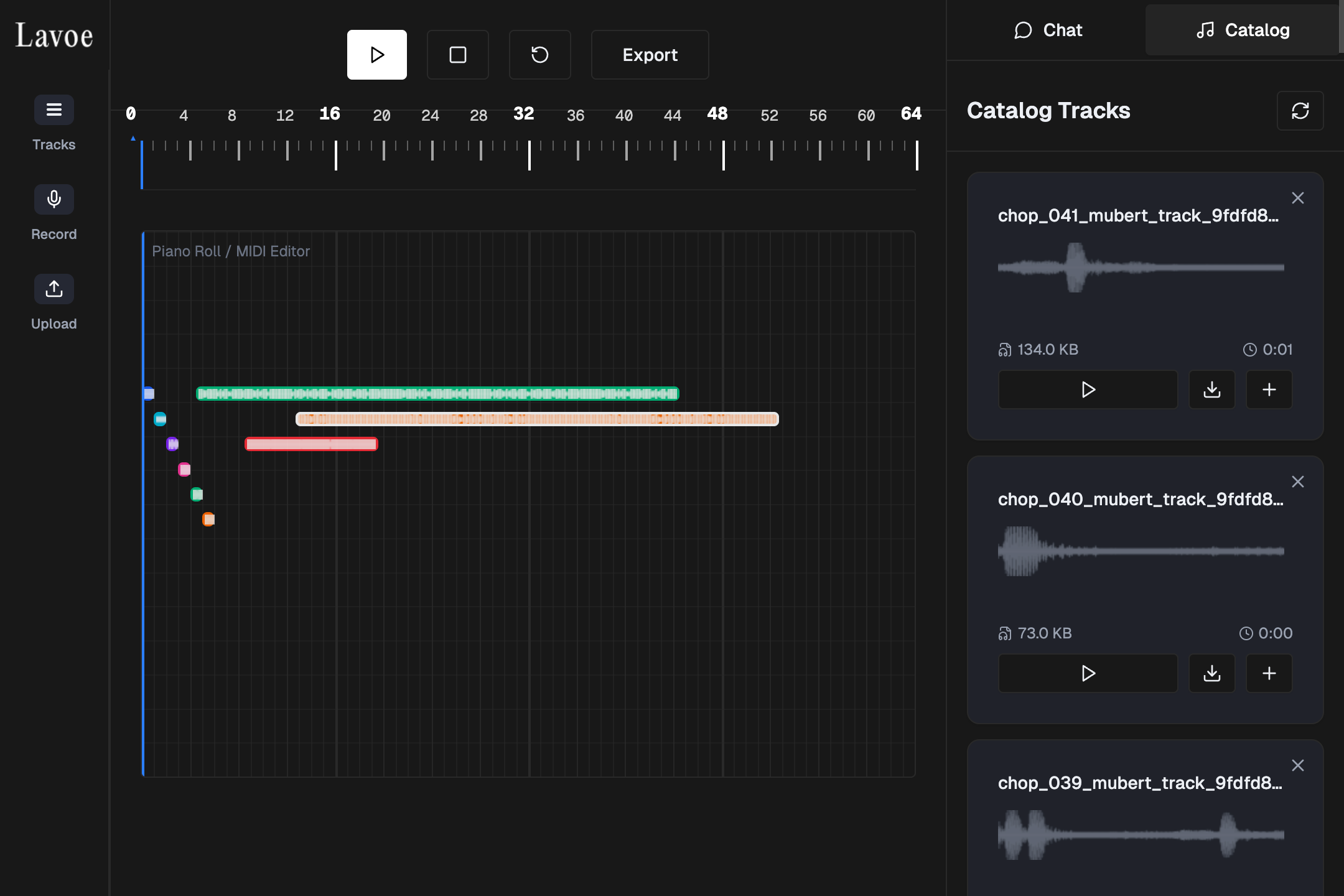
Task: Download the chop_040 track
Action: tap(1211, 673)
